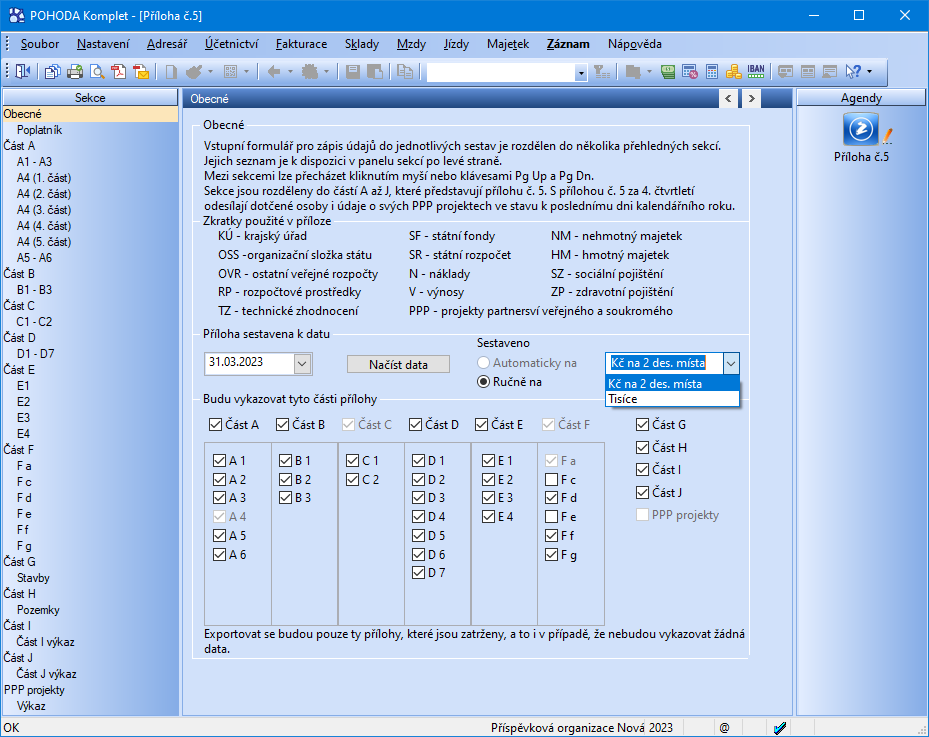Open the Účetnictví menu
Screen dimensions: 929x737
pos(231,44)
